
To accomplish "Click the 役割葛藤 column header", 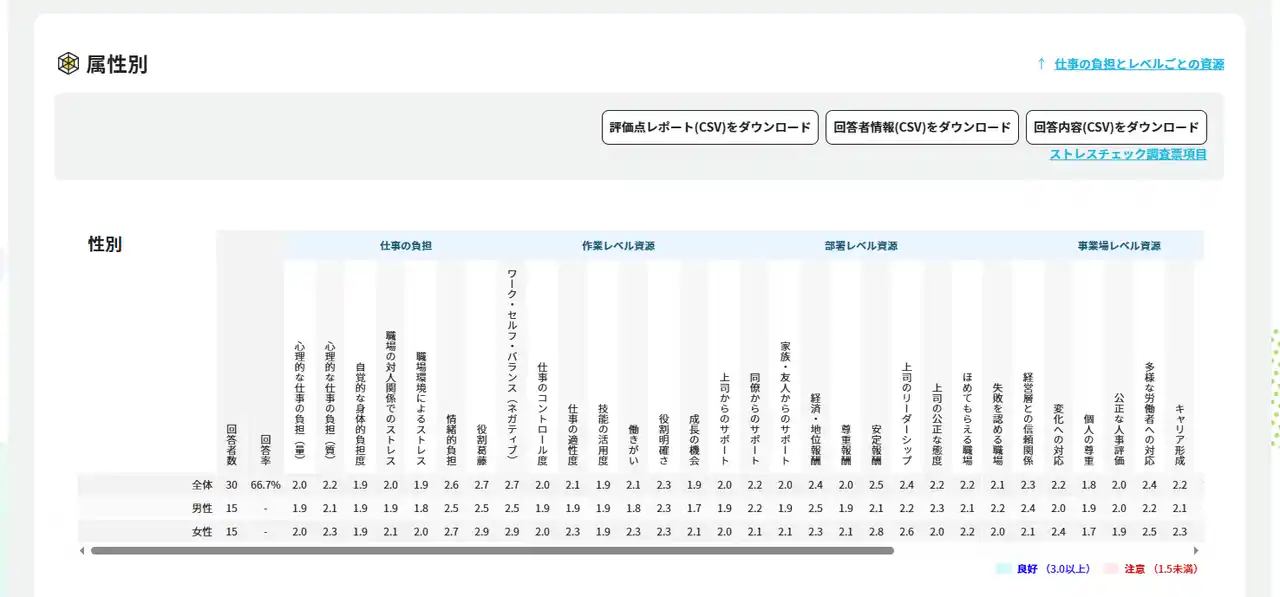I will point(482,444).
